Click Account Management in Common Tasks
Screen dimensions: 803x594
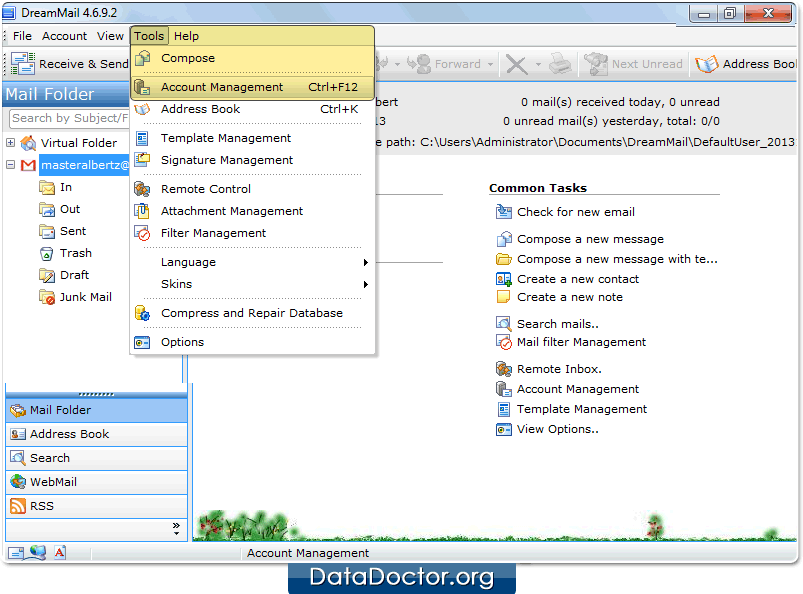click(578, 389)
